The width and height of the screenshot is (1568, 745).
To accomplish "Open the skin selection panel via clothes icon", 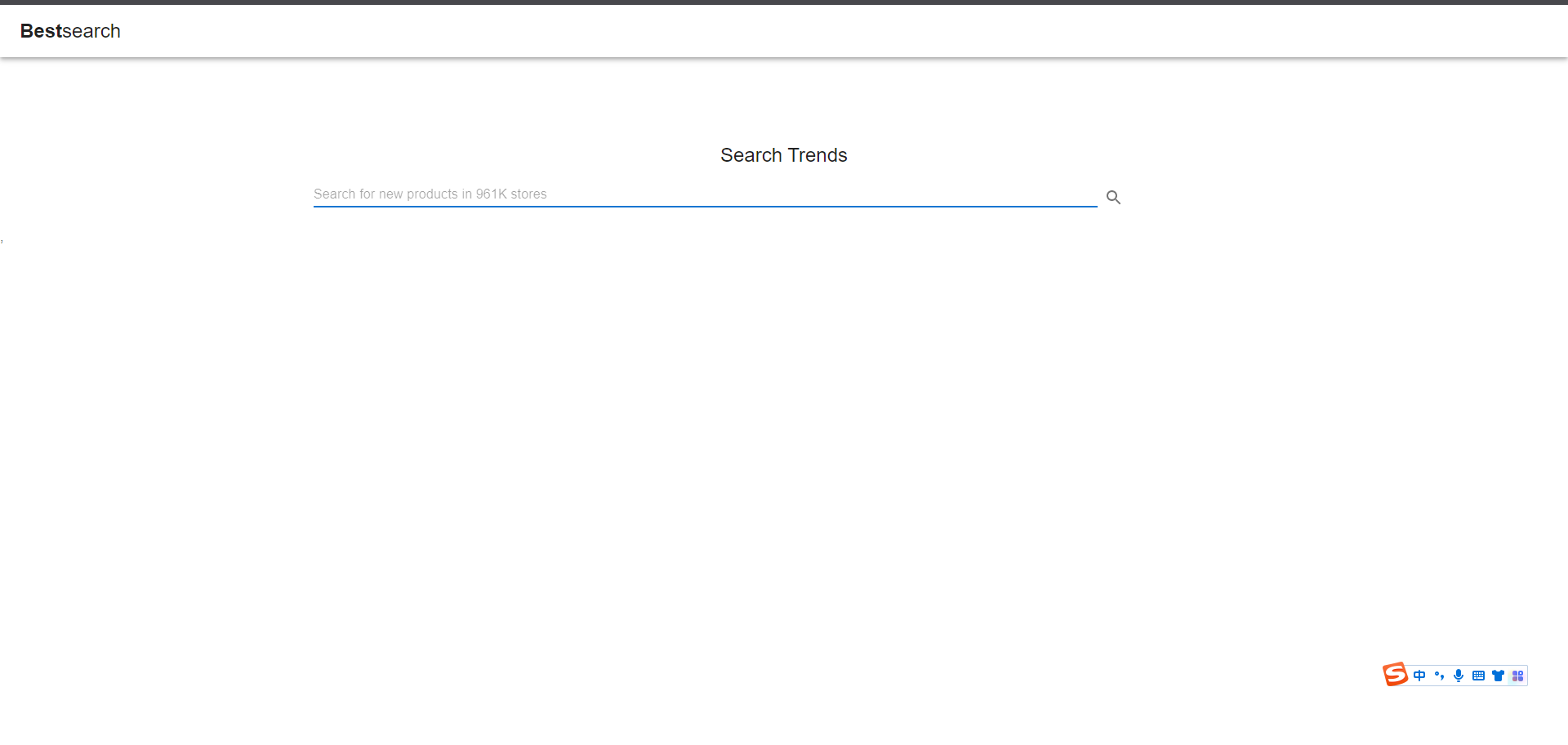I will (1499, 676).
